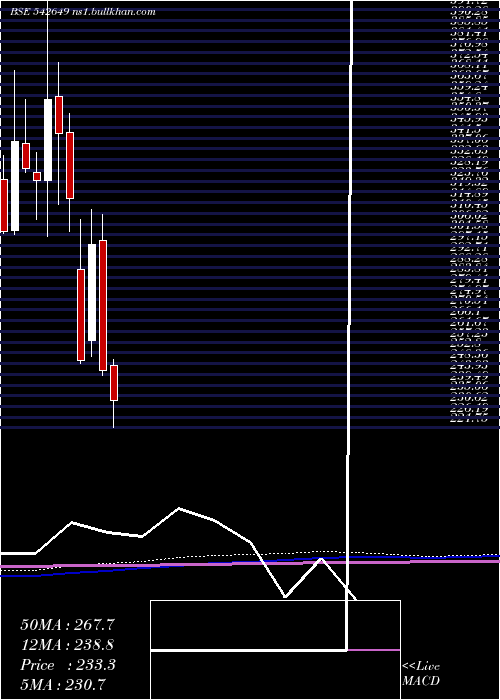Select the 50MA : 267.7 value
500x700 pixels.
pyautogui.click(x=66, y=625)
